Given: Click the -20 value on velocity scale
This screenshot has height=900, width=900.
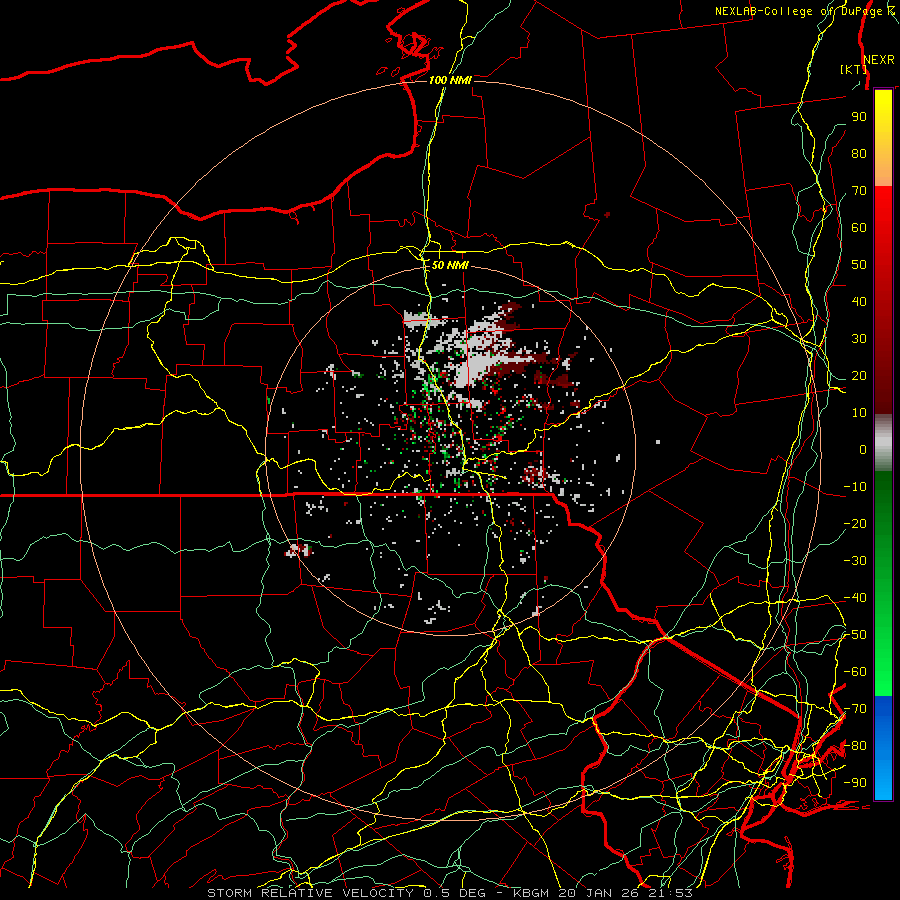Looking at the screenshot, I should 855,523.
